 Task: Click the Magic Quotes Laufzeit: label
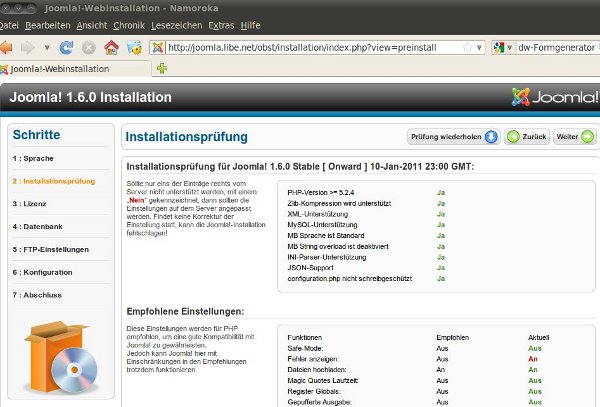(x=323, y=381)
